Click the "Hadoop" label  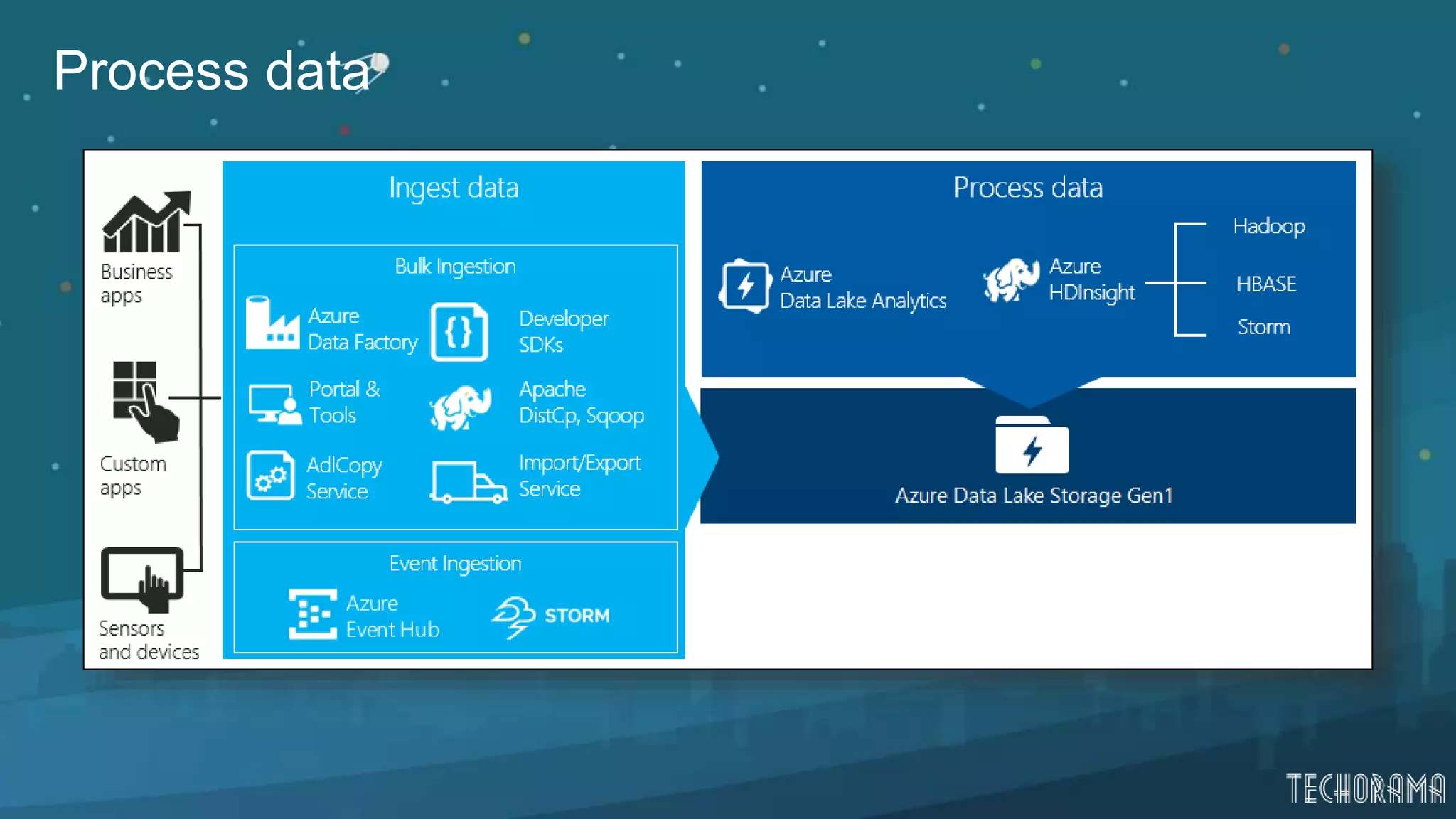tap(1269, 227)
